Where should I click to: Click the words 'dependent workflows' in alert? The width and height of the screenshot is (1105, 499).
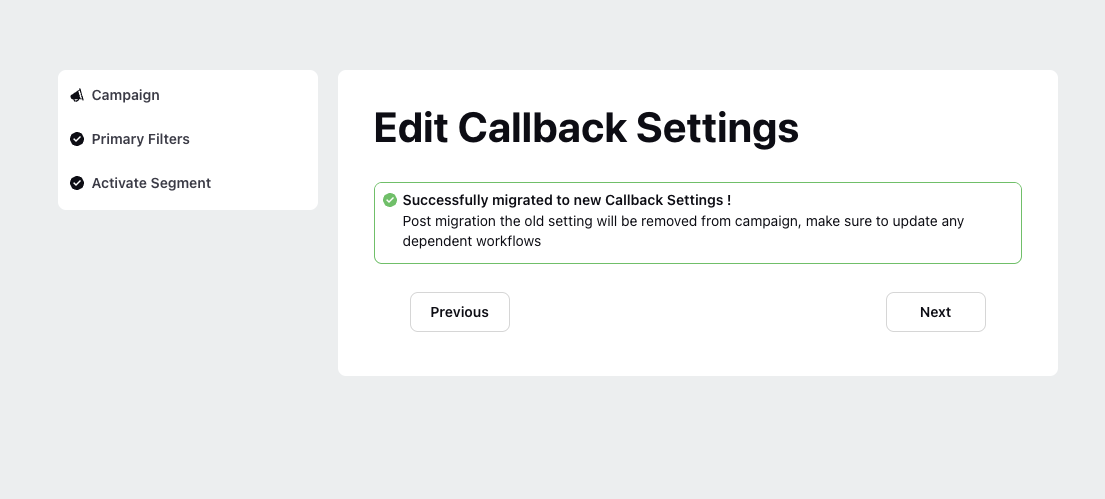pyautogui.click(x=471, y=241)
